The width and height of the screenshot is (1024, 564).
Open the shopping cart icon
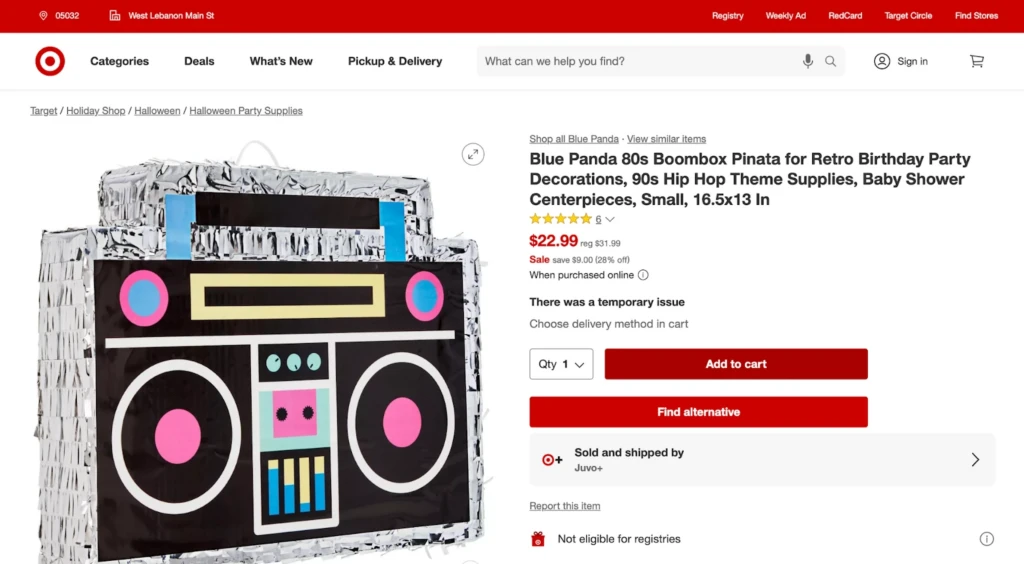977,61
